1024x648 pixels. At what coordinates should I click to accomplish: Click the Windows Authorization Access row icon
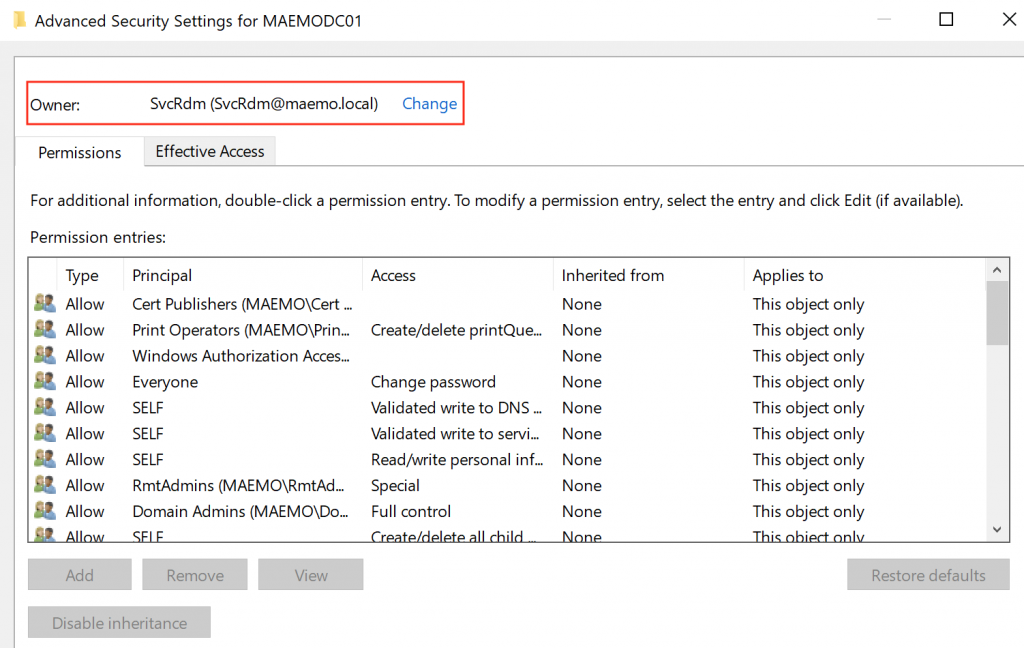click(x=44, y=355)
